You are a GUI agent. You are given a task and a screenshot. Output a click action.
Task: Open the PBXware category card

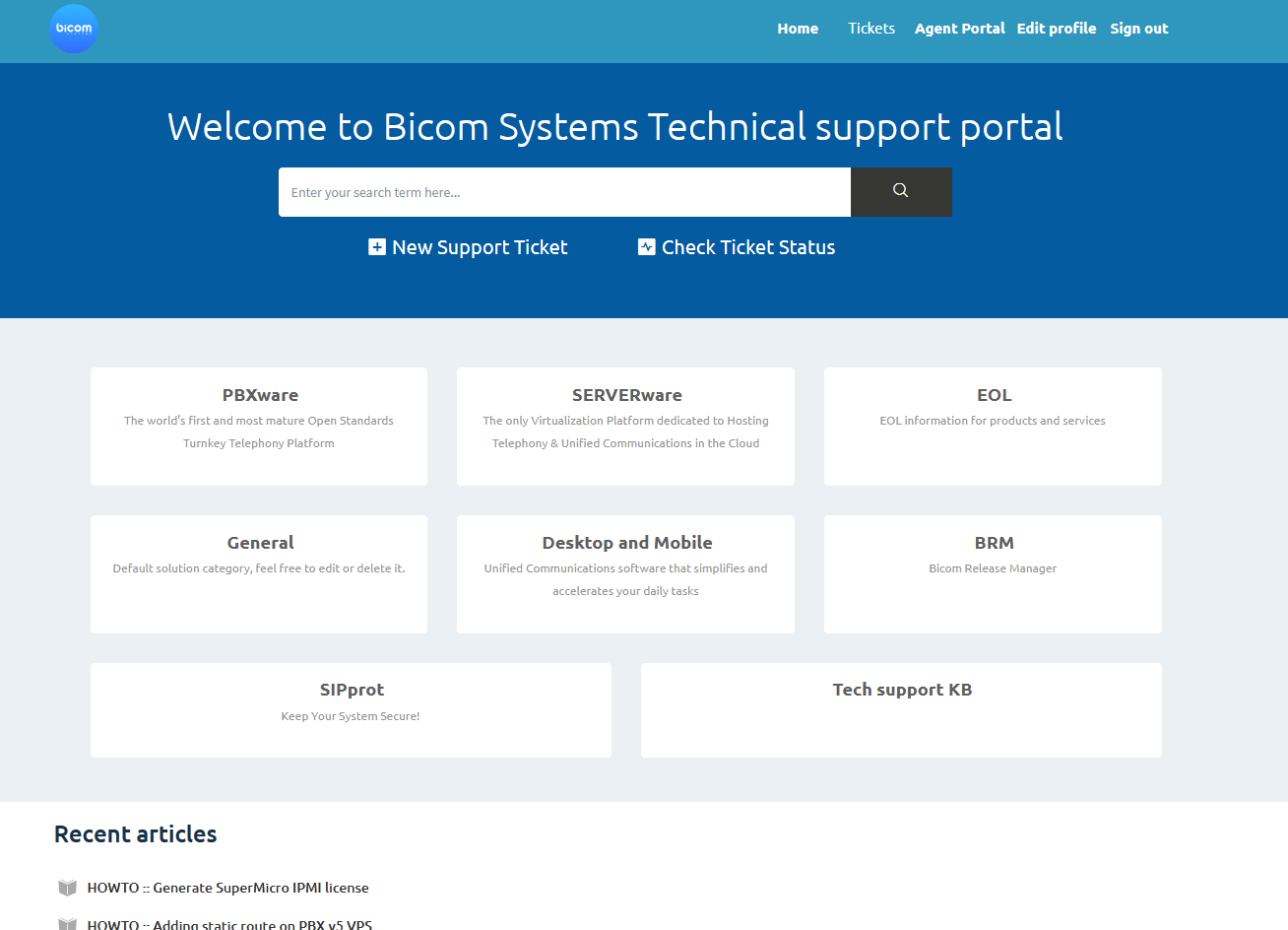pos(259,427)
